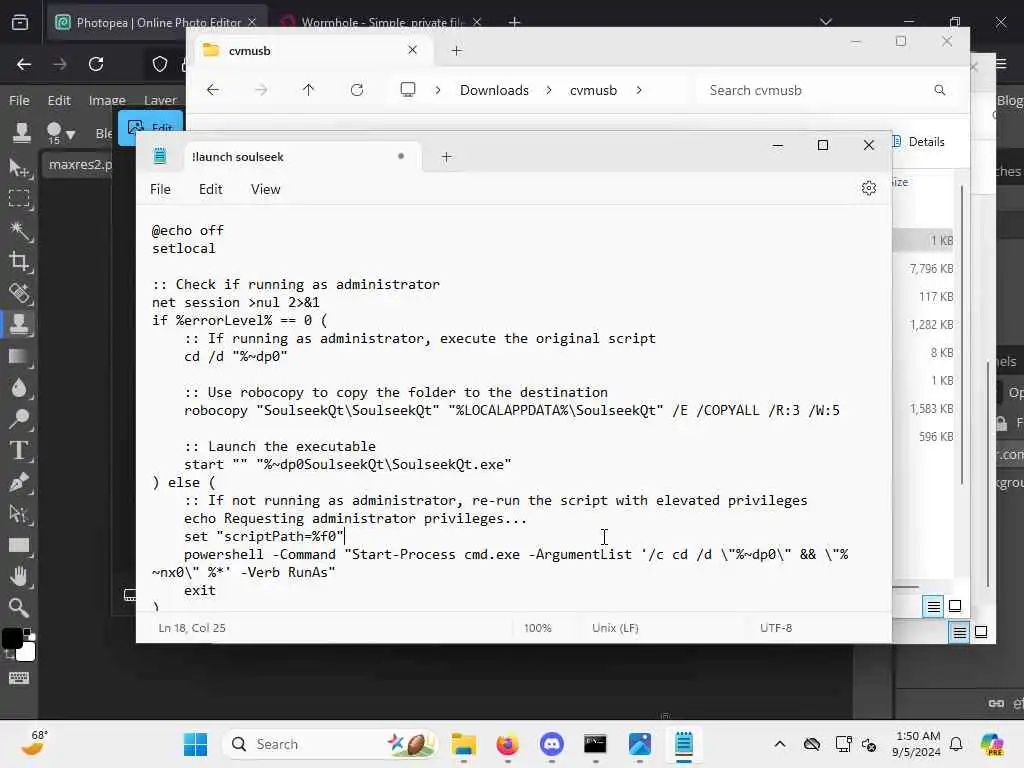Click cvmusb in the Explorer breadcrumb
Screen dimensions: 1024x768
point(593,90)
